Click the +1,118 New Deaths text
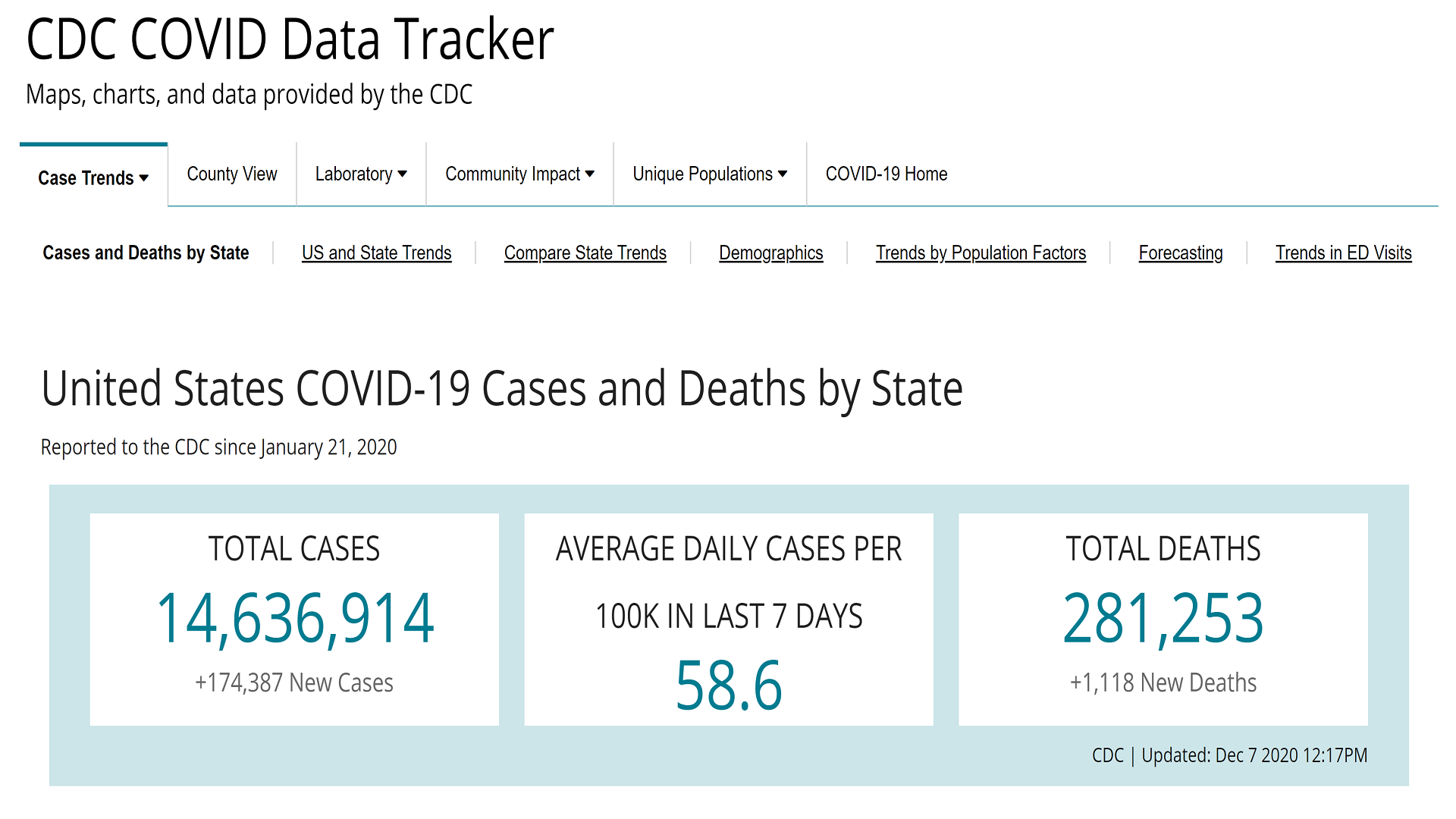The width and height of the screenshot is (1456, 819). point(1163,682)
